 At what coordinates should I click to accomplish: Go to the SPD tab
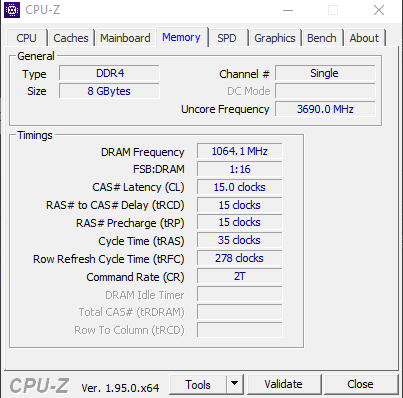[227, 38]
